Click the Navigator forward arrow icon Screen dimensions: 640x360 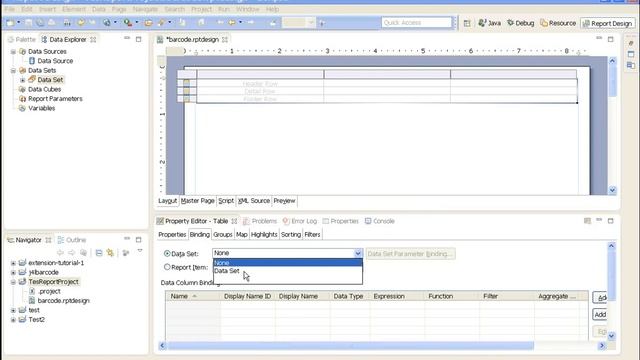pos(71,253)
